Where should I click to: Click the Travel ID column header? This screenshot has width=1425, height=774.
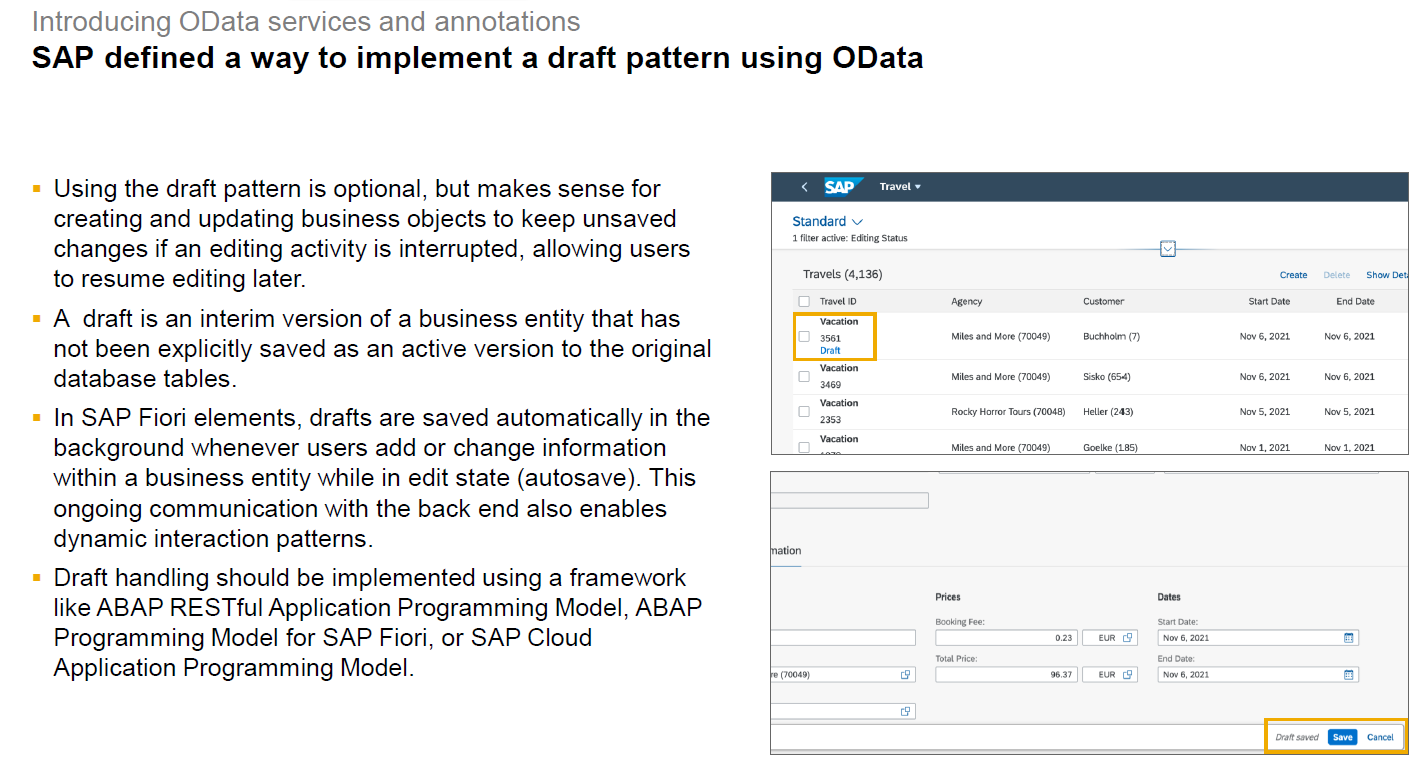click(x=838, y=301)
